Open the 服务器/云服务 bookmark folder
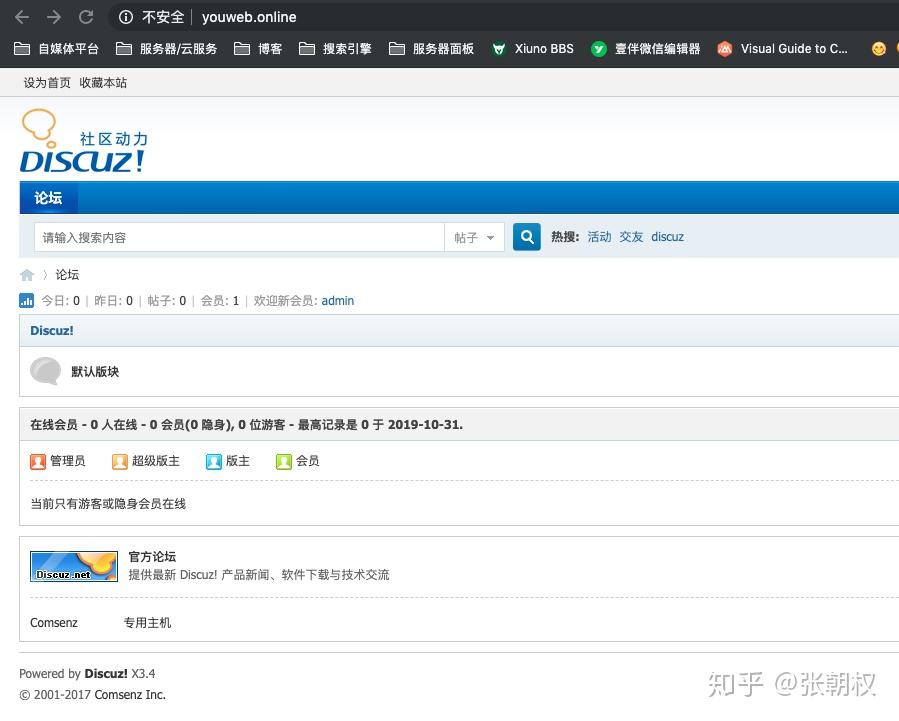Viewport: 899px width, 721px height. tap(166, 49)
